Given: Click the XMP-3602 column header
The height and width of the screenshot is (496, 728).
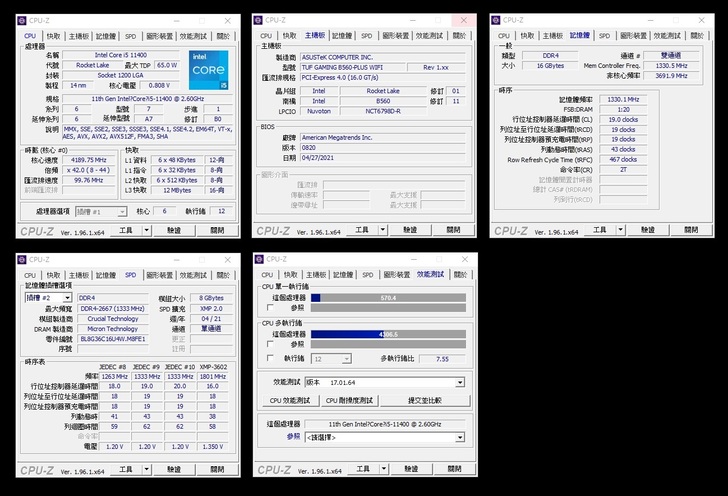Looking at the screenshot, I should coord(213,366).
